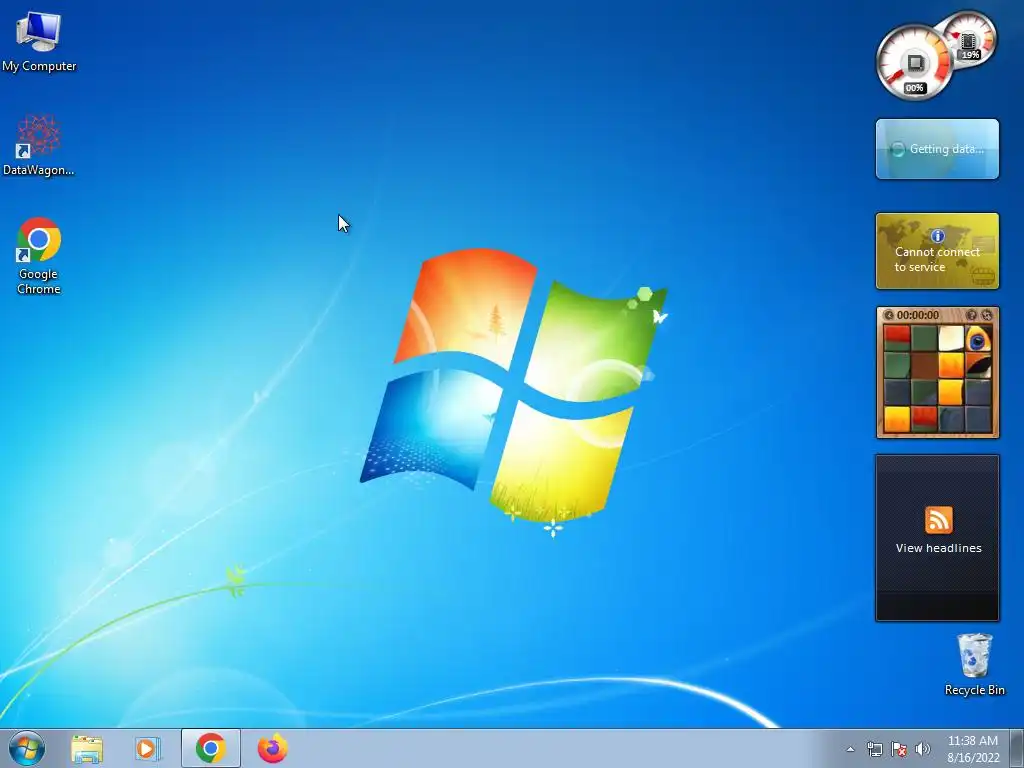Click the RSS feed icon in headlines gadget
The width and height of the screenshot is (1024, 768).
[x=938, y=520]
